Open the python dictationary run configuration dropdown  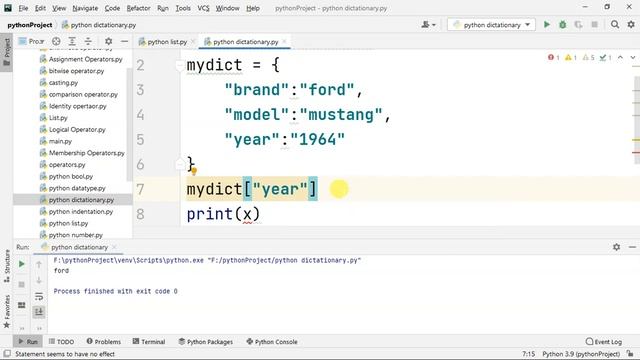tap(491, 25)
